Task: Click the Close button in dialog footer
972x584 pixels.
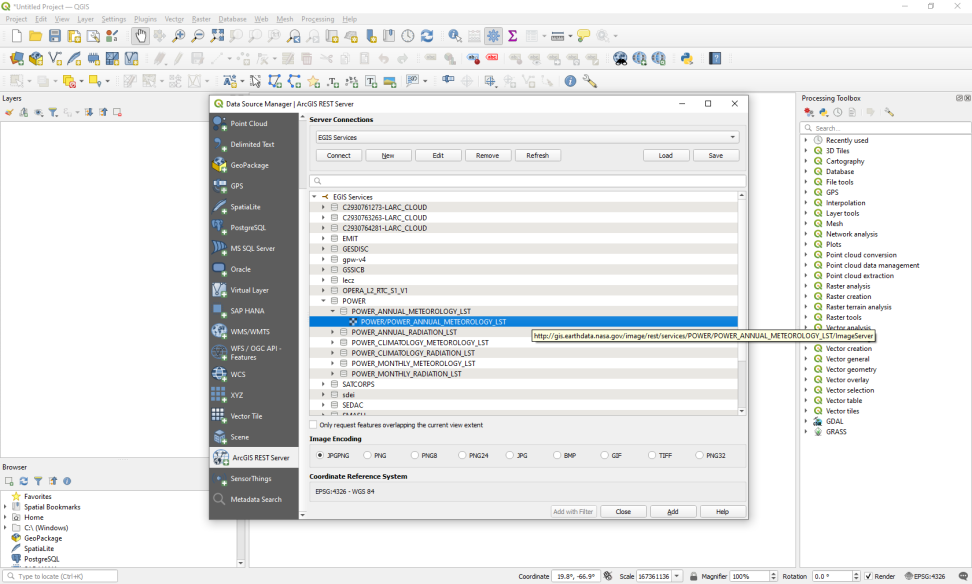Action: point(623,511)
